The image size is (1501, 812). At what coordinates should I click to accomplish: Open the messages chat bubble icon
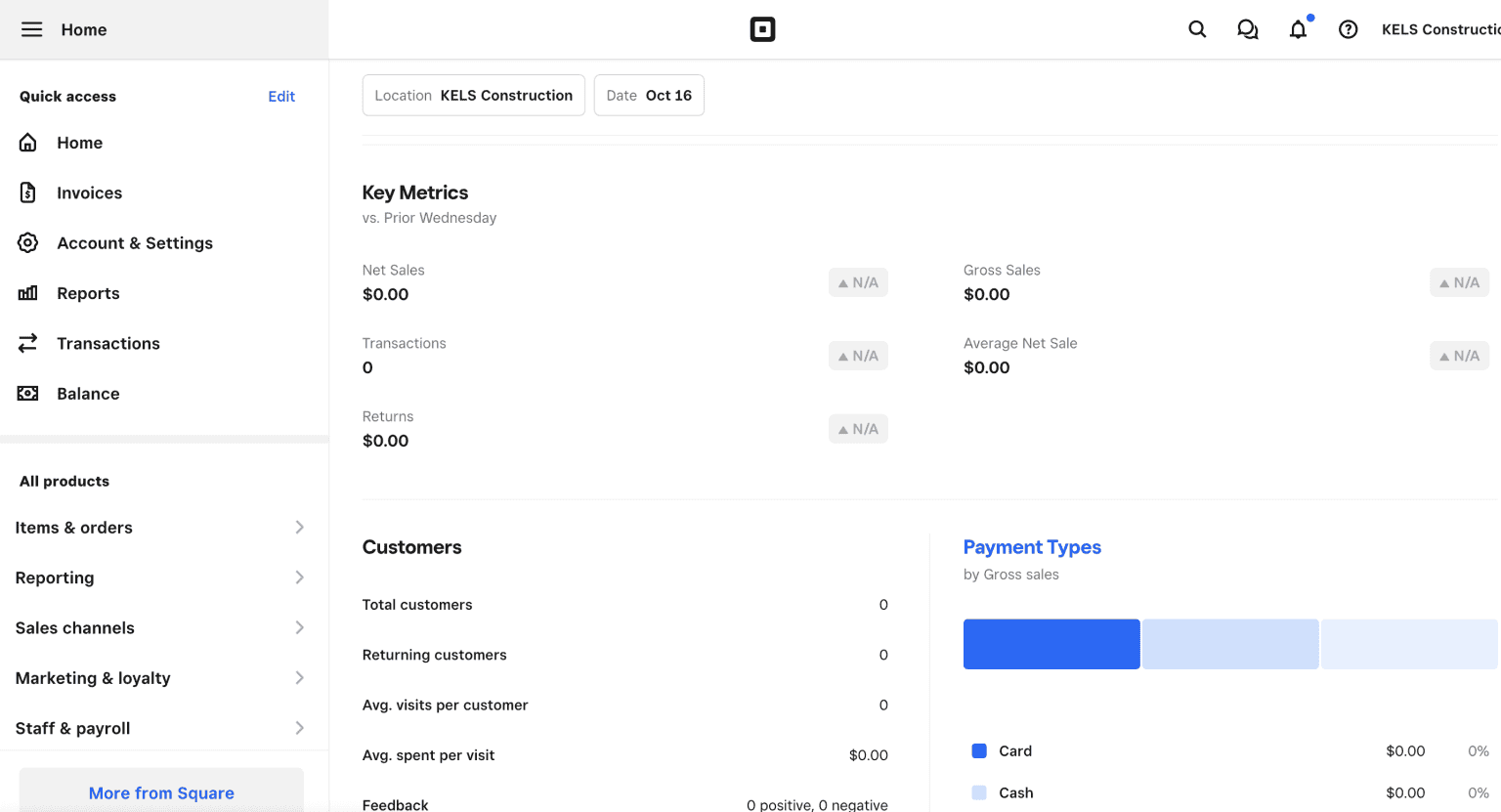pyautogui.click(x=1247, y=29)
